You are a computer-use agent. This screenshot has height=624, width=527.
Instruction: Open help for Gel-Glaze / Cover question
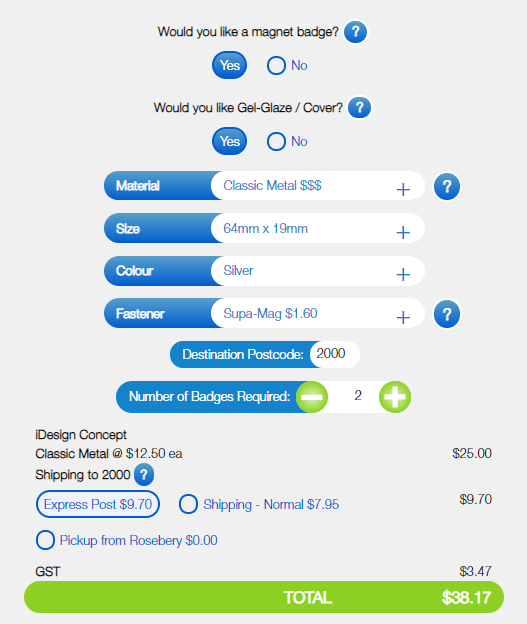[359, 108]
